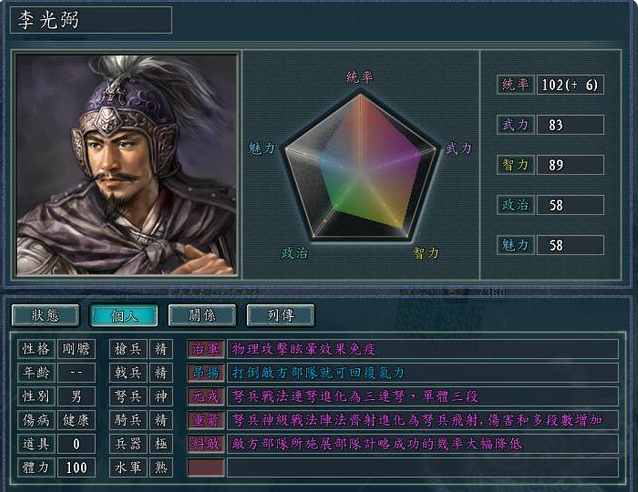
Task: Click the gender value 男
Action: pos(76,396)
